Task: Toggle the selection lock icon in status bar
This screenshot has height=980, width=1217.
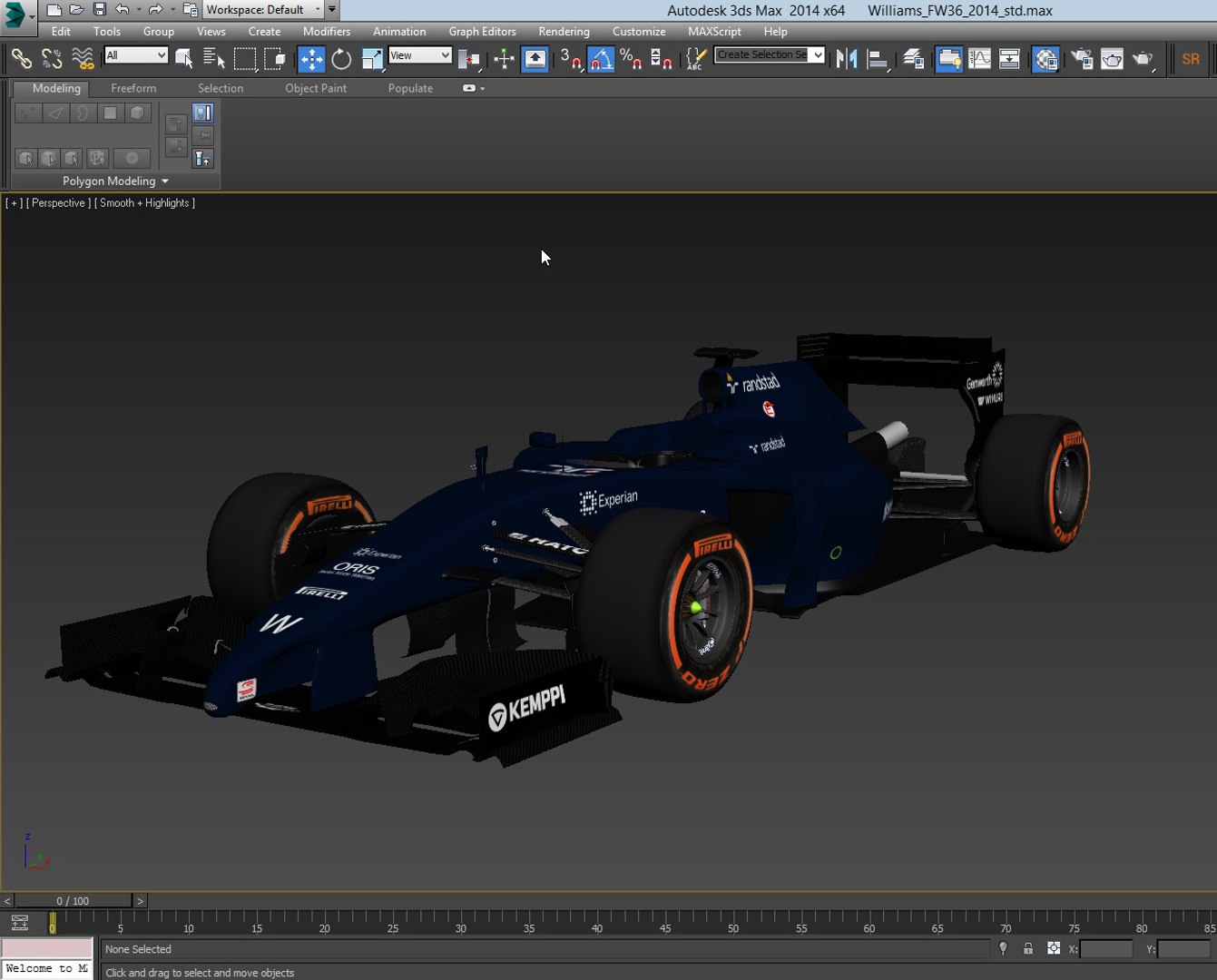Action: point(1028,948)
